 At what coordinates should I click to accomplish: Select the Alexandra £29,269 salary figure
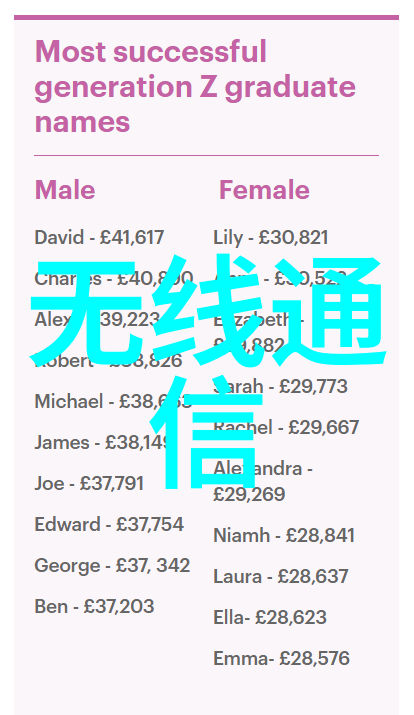point(249,494)
